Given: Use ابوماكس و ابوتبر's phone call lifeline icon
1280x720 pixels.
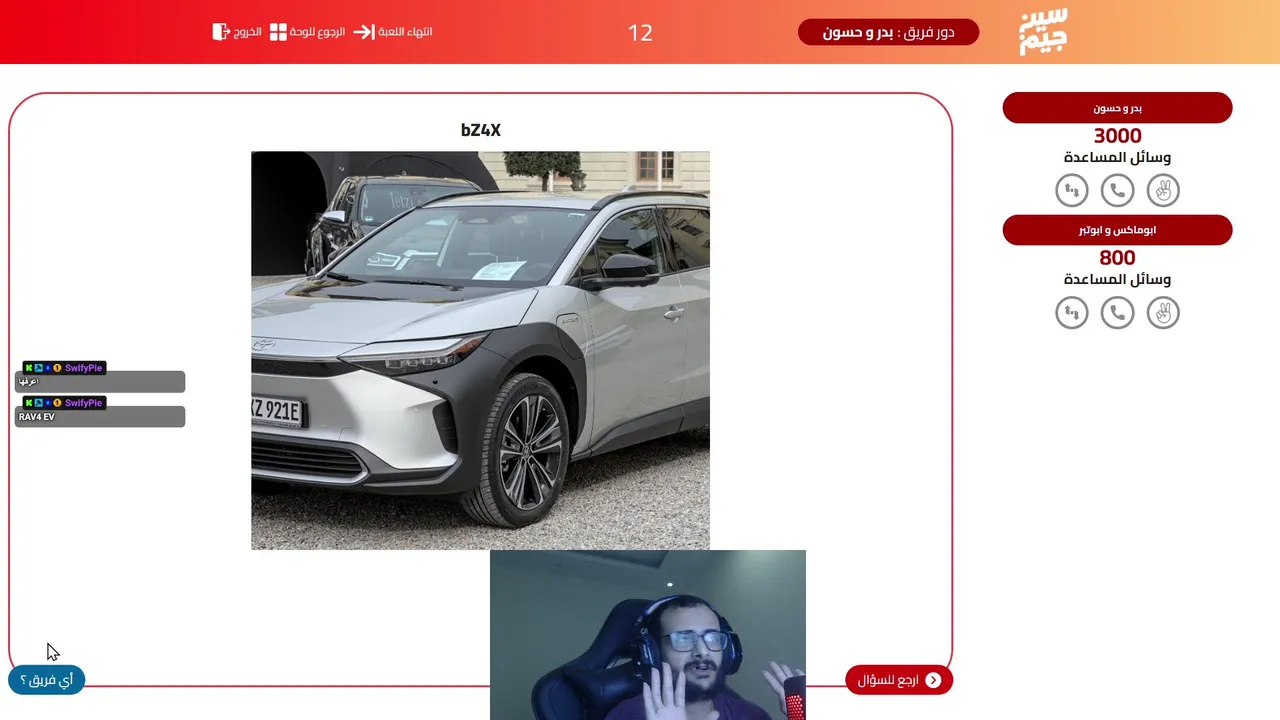Looking at the screenshot, I should pos(1117,313).
